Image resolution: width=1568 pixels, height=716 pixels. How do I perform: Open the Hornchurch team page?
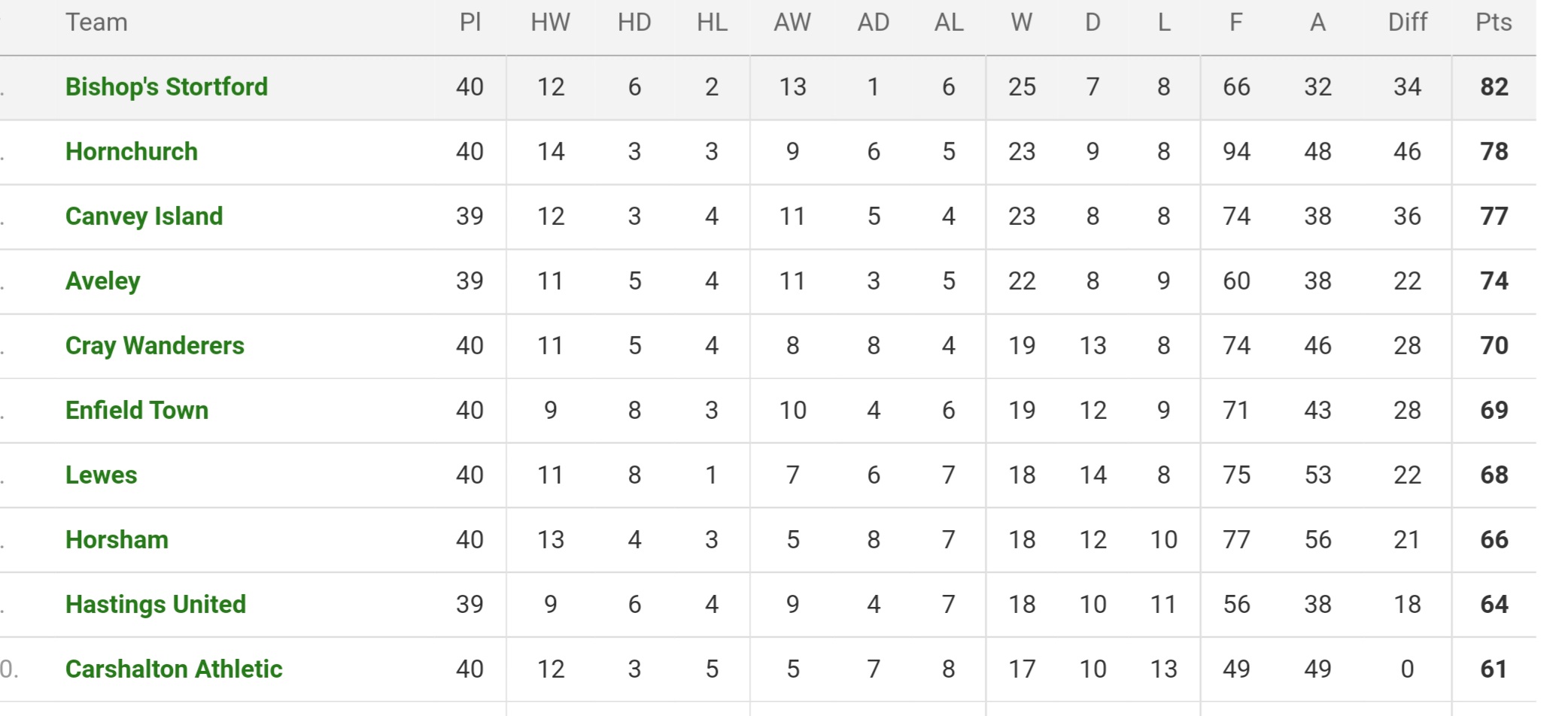coord(132,152)
